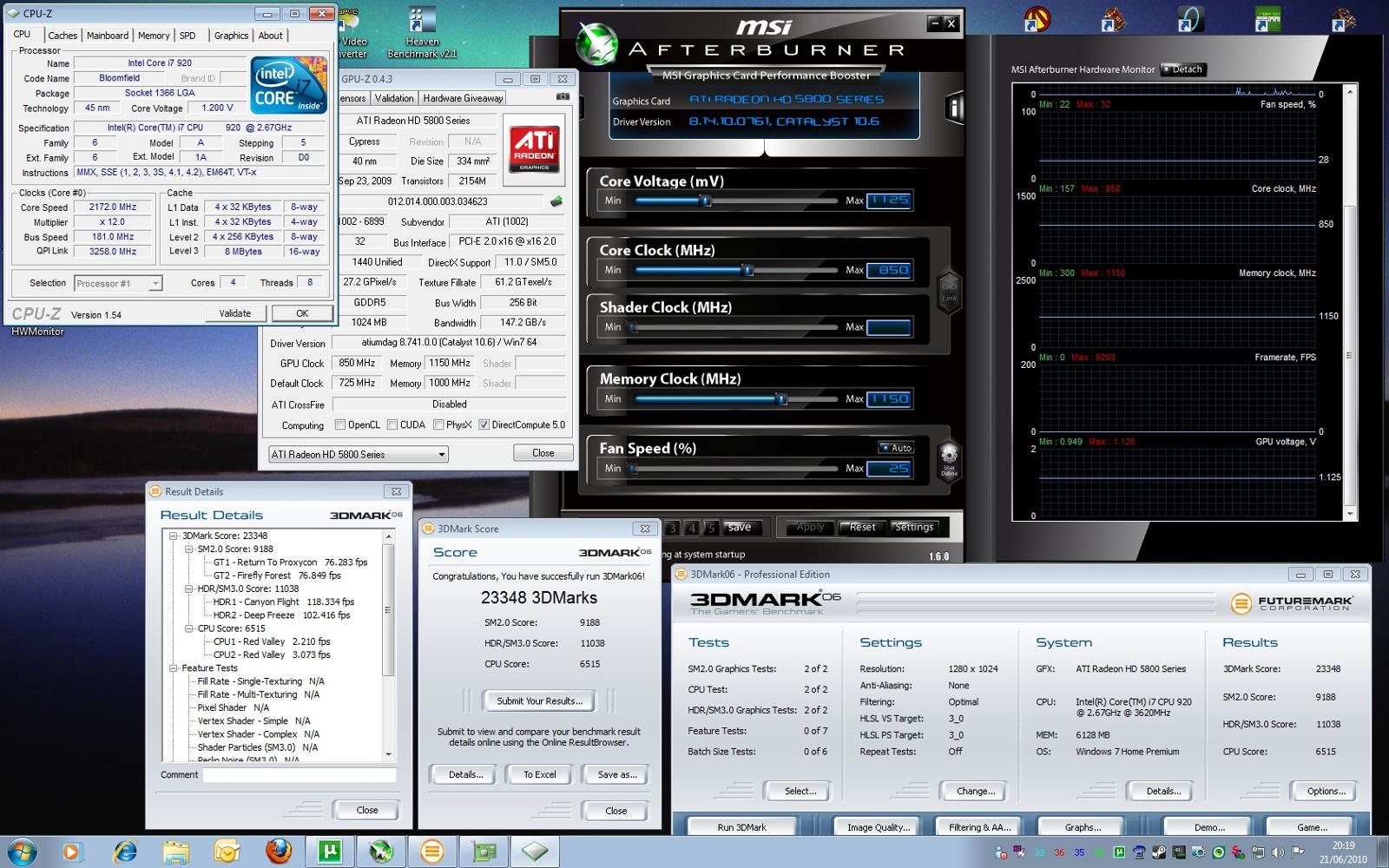Select Afterburner profile slot 5
The height and width of the screenshot is (868, 1389).
point(711,528)
